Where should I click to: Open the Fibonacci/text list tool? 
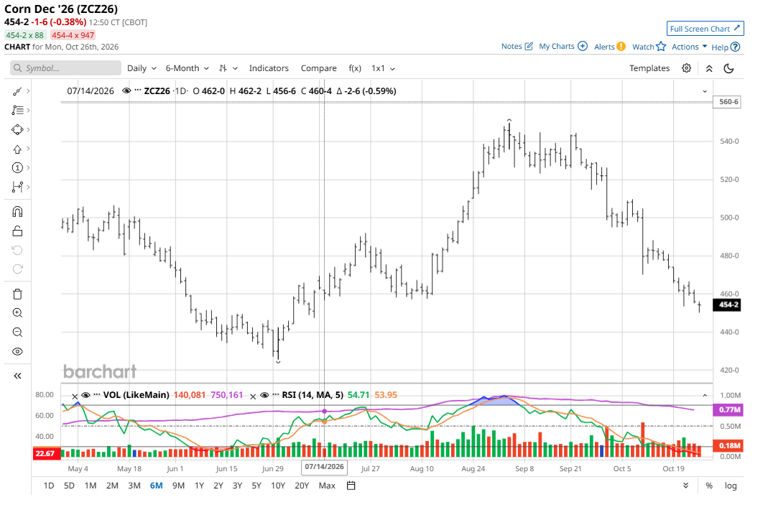click(17, 110)
